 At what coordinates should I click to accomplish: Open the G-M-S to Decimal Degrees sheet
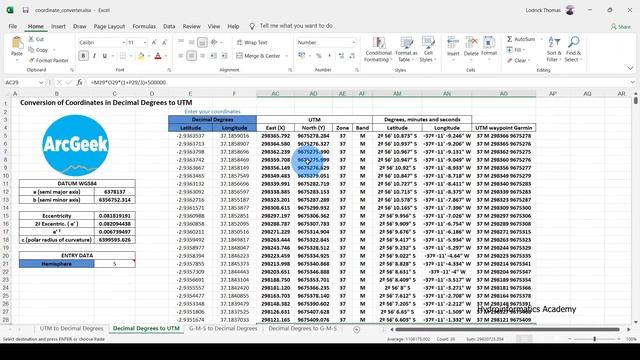click(223, 329)
